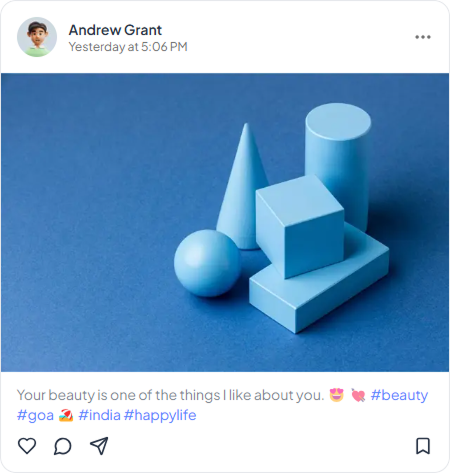Click the heart with arrow emoji

coord(358,395)
